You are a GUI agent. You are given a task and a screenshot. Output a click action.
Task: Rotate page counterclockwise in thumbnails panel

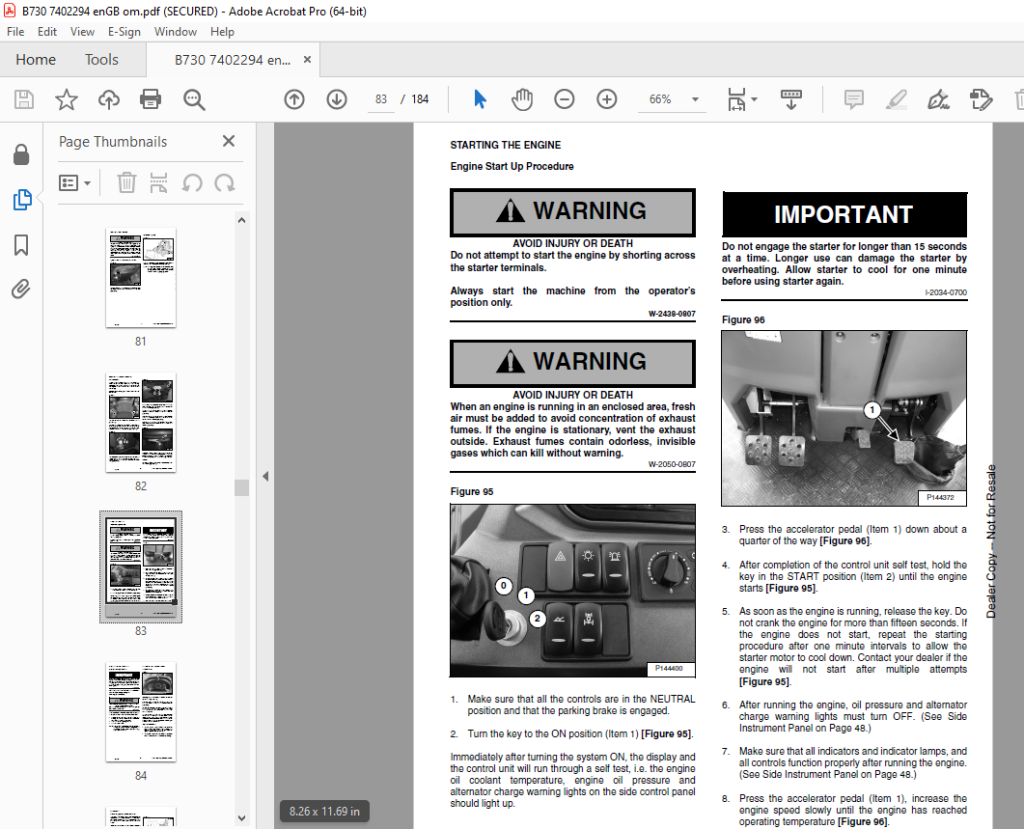[x=192, y=183]
